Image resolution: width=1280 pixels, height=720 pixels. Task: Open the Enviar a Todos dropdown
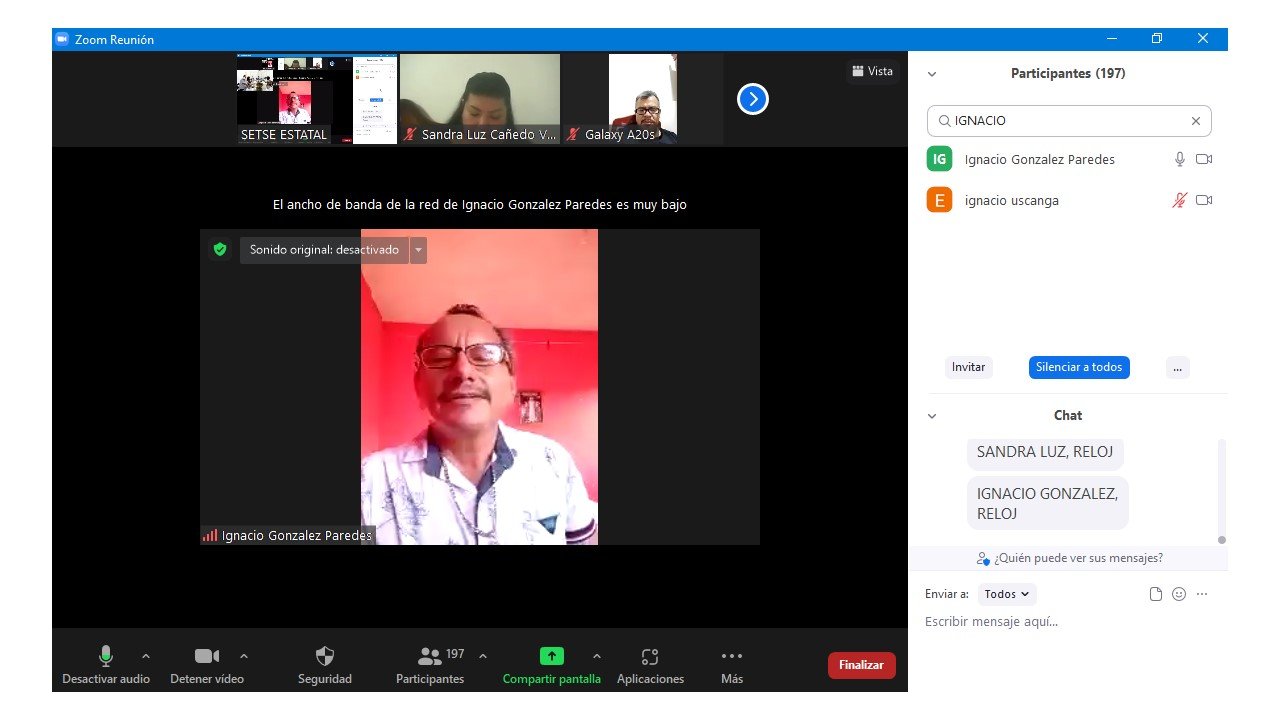pos(1006,594)
